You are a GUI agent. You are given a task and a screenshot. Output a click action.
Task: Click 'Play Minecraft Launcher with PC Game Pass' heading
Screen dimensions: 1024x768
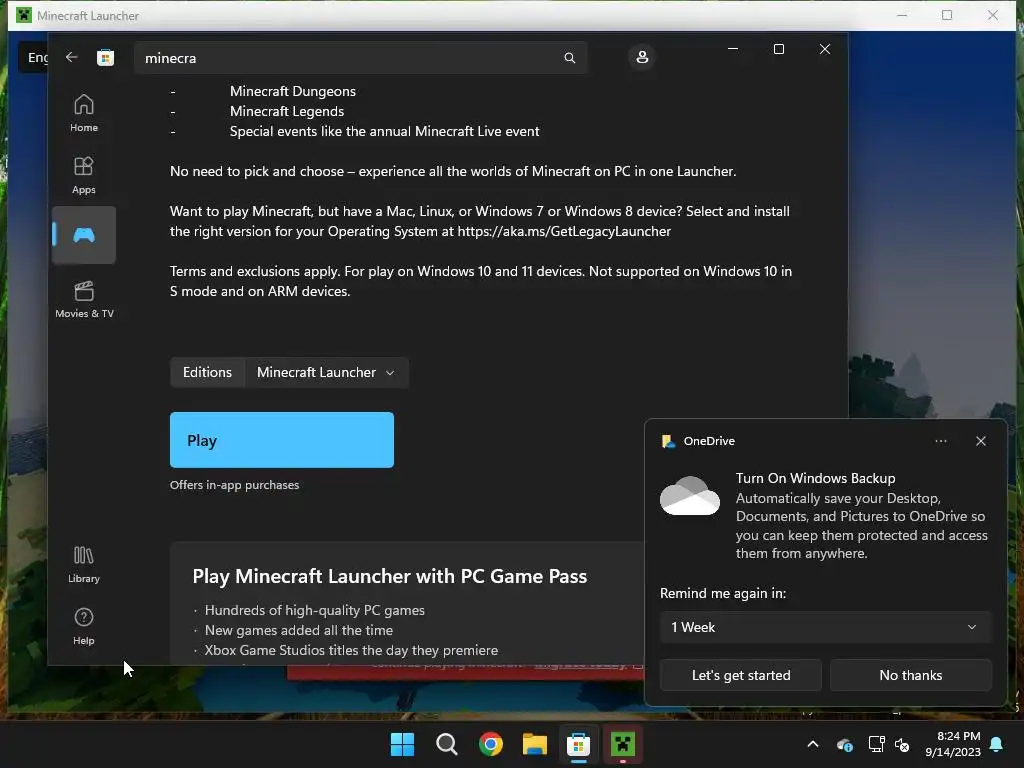pos(389,576)
